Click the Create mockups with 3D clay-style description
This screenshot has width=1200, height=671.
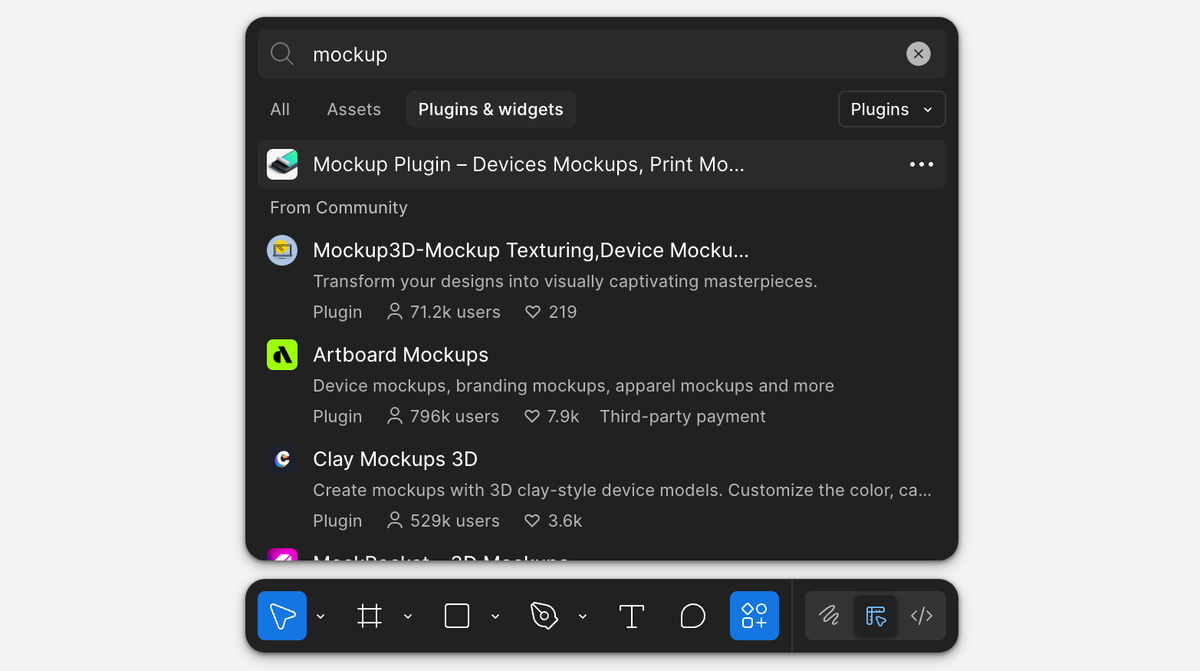pyautogui.click(x=622, y=490)
